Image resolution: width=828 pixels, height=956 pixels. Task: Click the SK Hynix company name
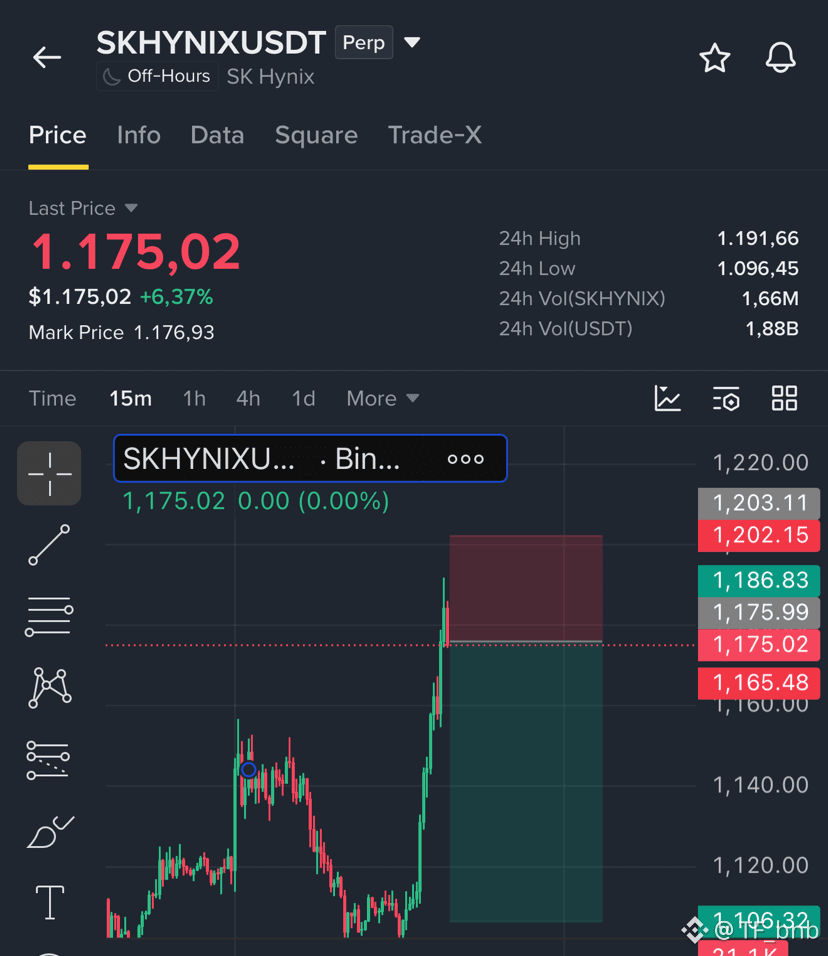pyautogui.click(x=270, y=77)
